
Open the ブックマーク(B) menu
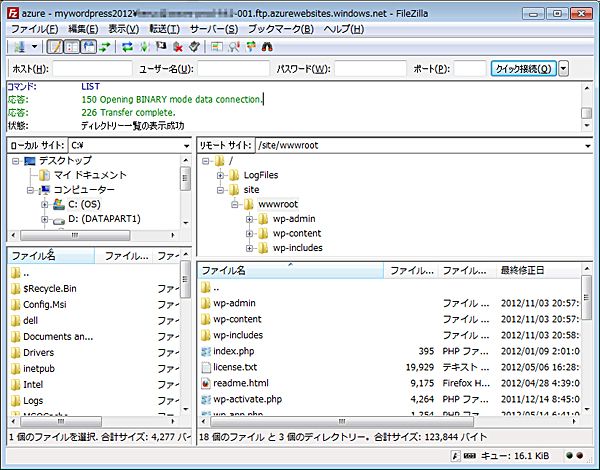tap(281, 29)
